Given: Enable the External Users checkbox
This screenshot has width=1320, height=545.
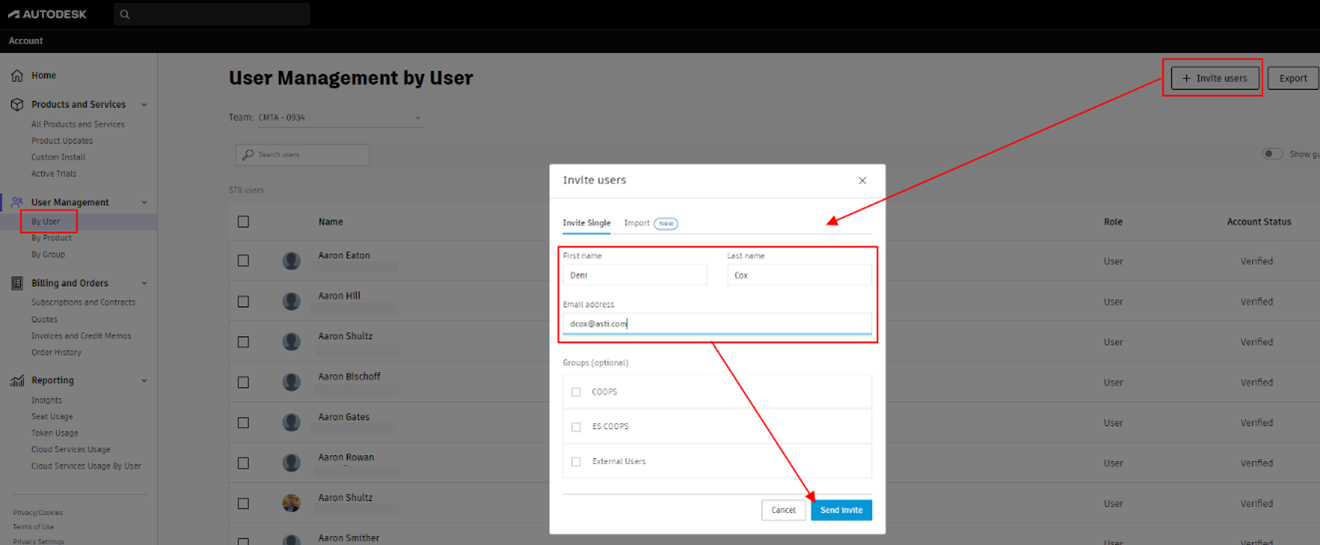Looking at the screenshot, I should pyautogui.click(x=576, y=462).
